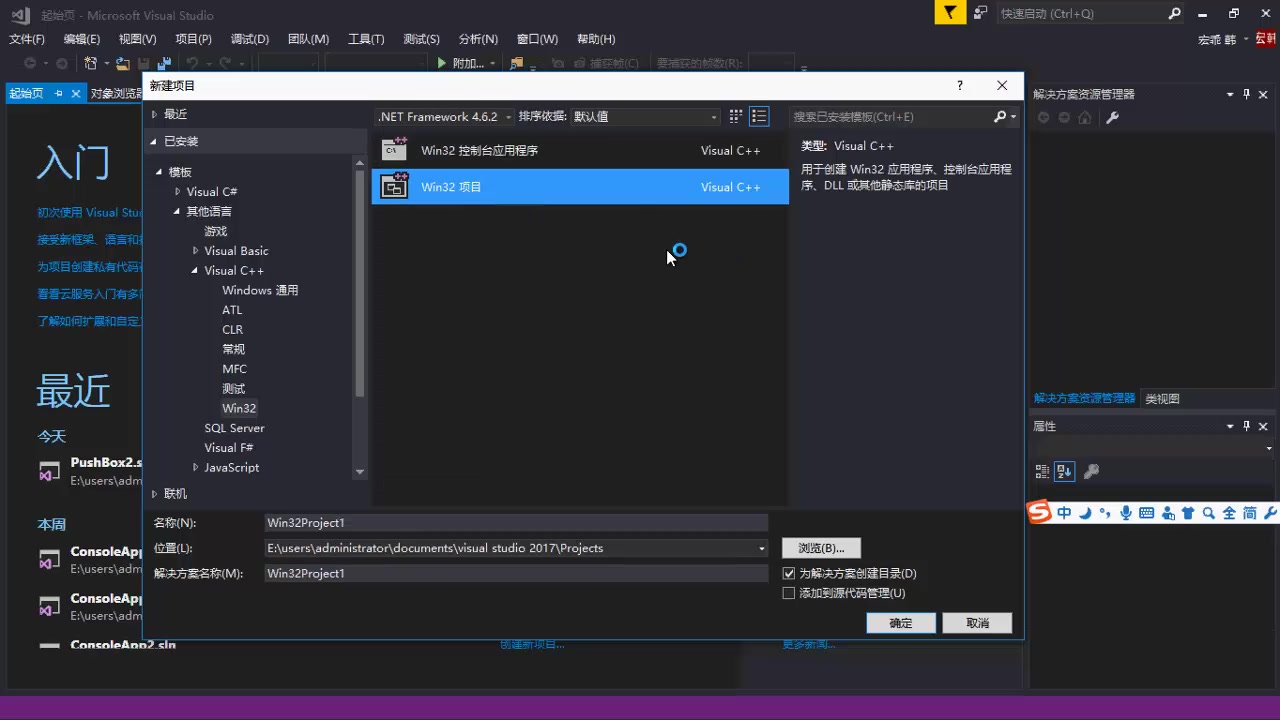Switch templates to medium list view
This screenshot has height=720, width=1280.
click(x=760, y=117)
